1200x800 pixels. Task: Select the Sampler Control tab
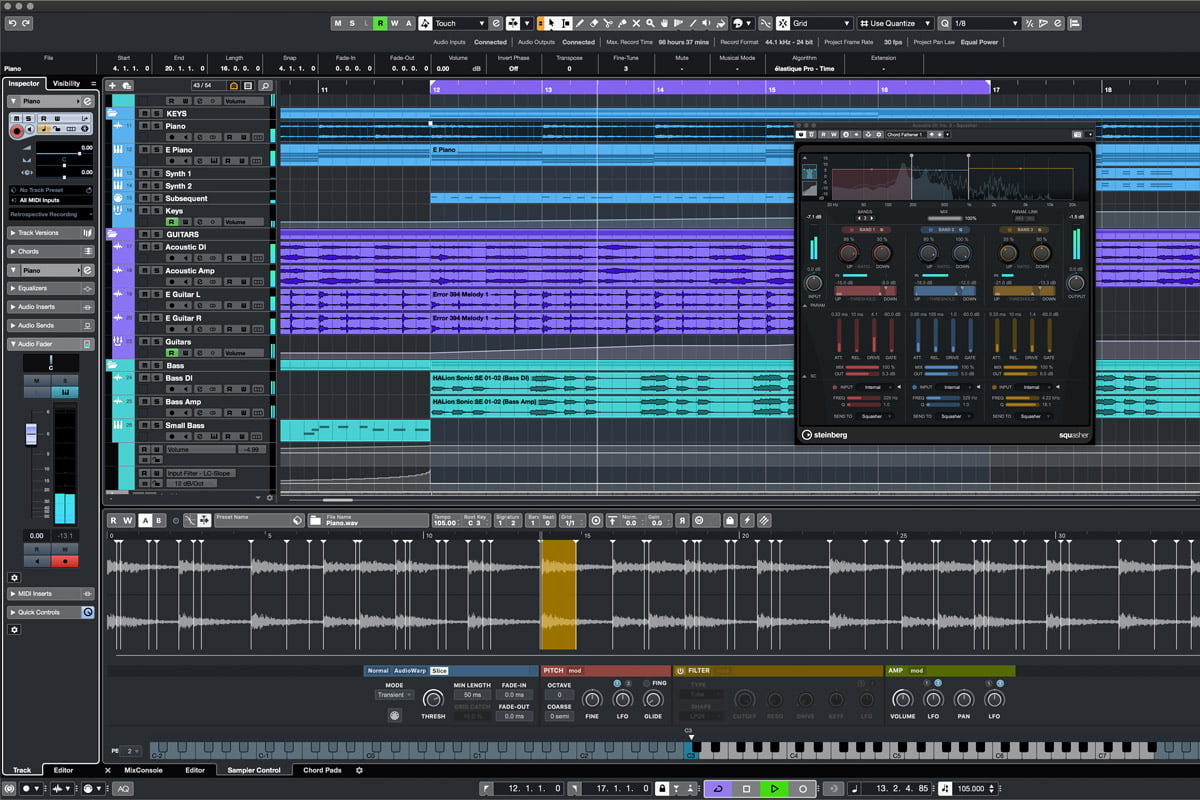point(254,770)
